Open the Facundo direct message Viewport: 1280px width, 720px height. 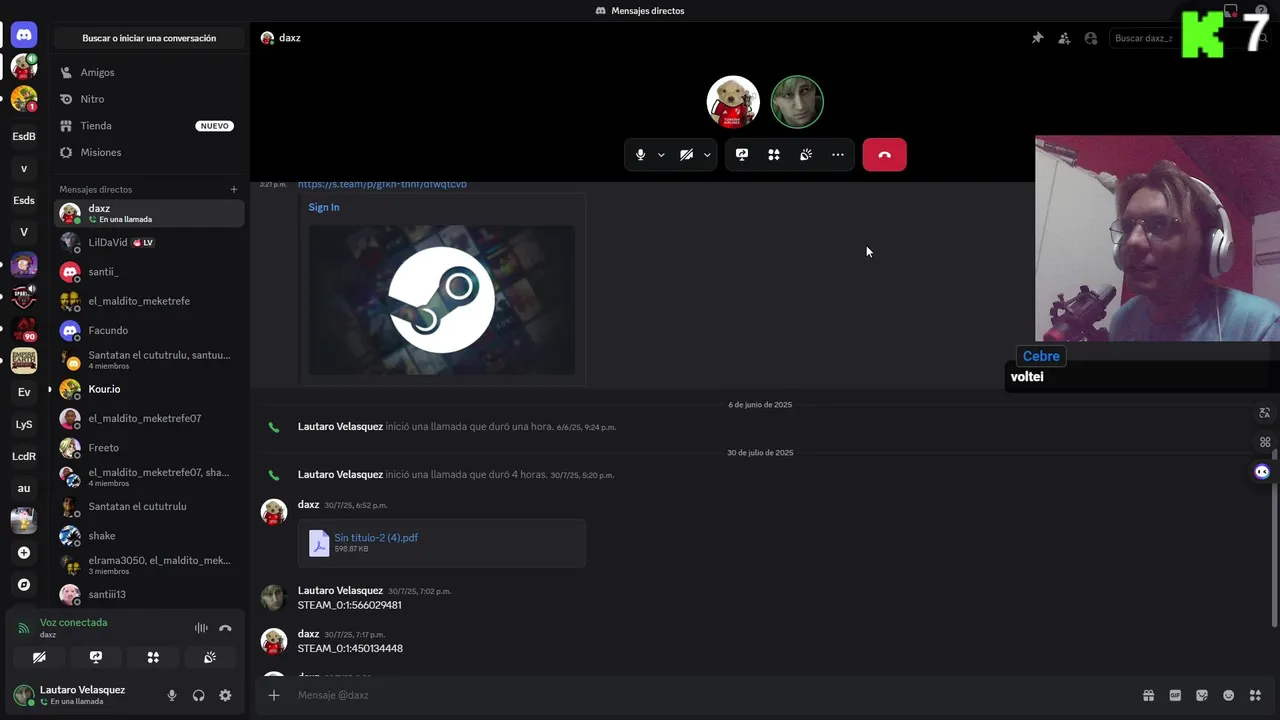click(x=149, y=330)
